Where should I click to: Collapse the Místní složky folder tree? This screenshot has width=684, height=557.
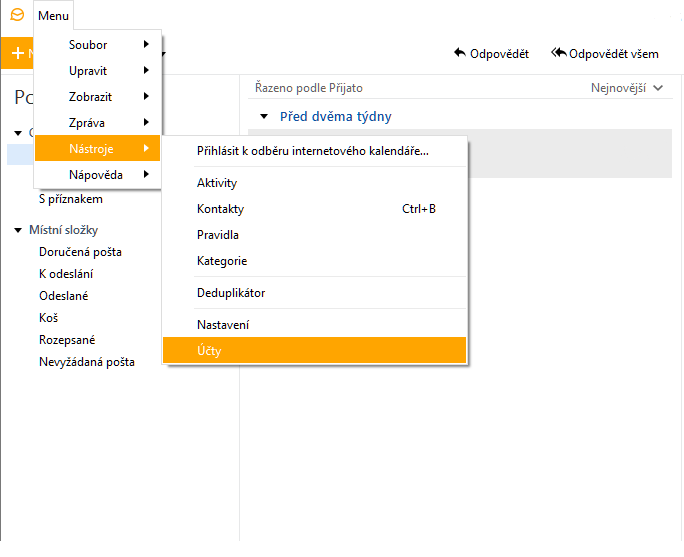point(18,230)
